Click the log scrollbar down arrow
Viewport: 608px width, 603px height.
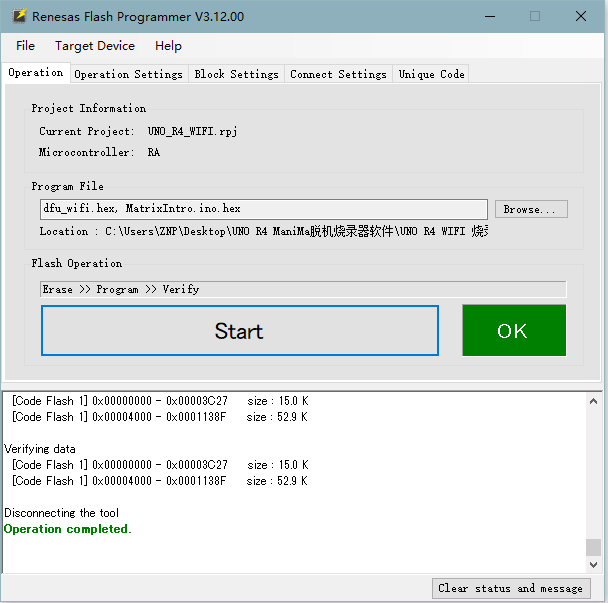(593, 565)
